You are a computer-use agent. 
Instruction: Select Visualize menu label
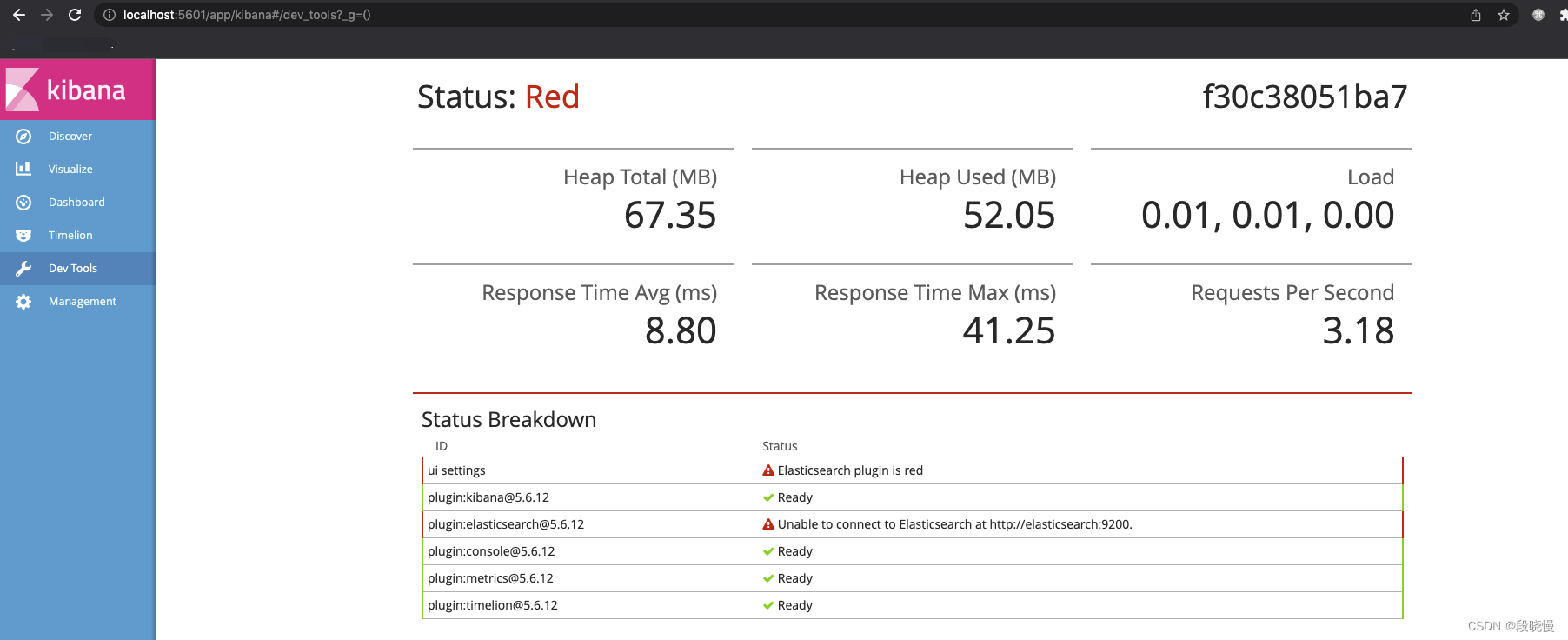(x=70, y=170)
